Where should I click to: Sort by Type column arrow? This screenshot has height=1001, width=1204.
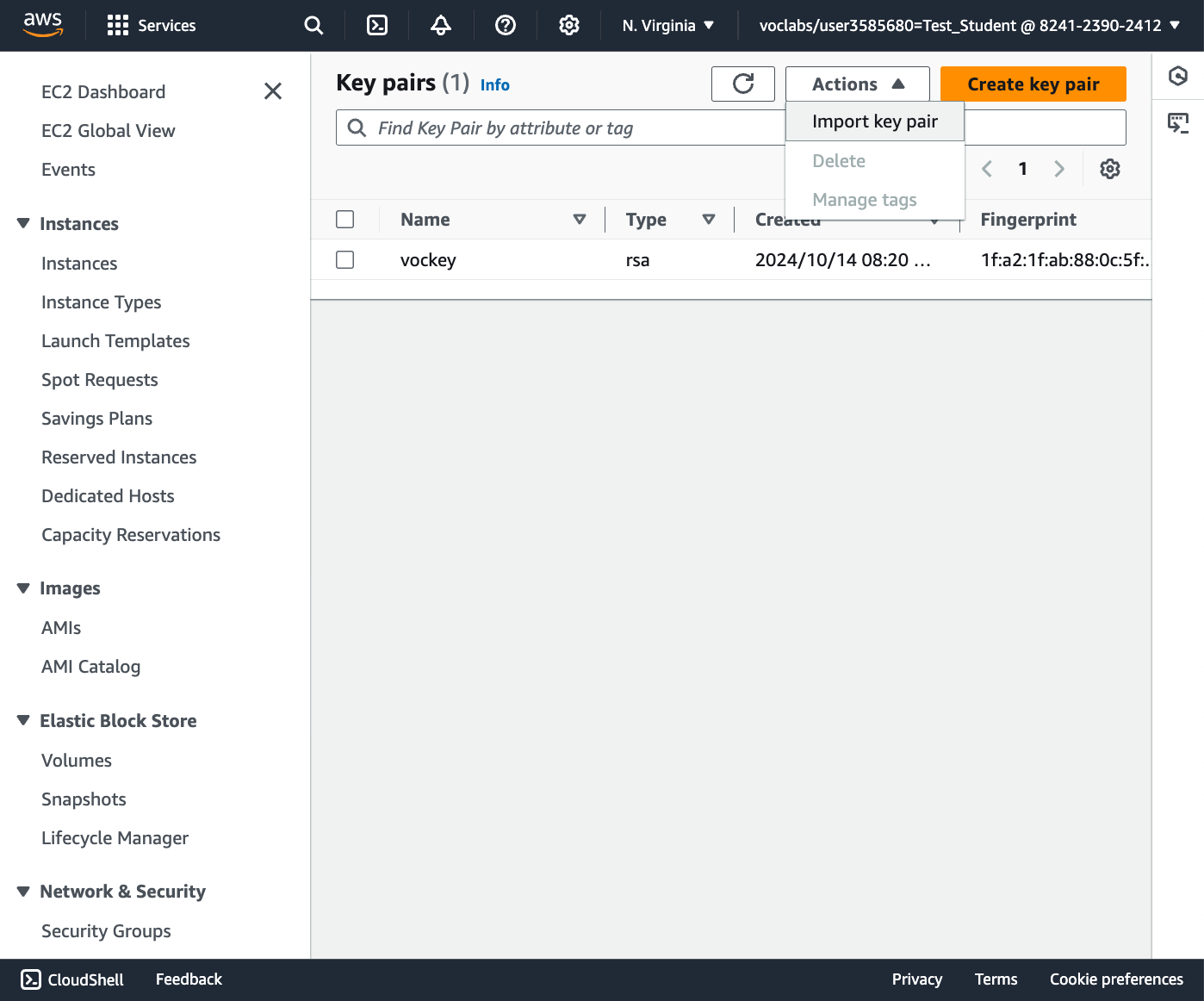(709, 220)
